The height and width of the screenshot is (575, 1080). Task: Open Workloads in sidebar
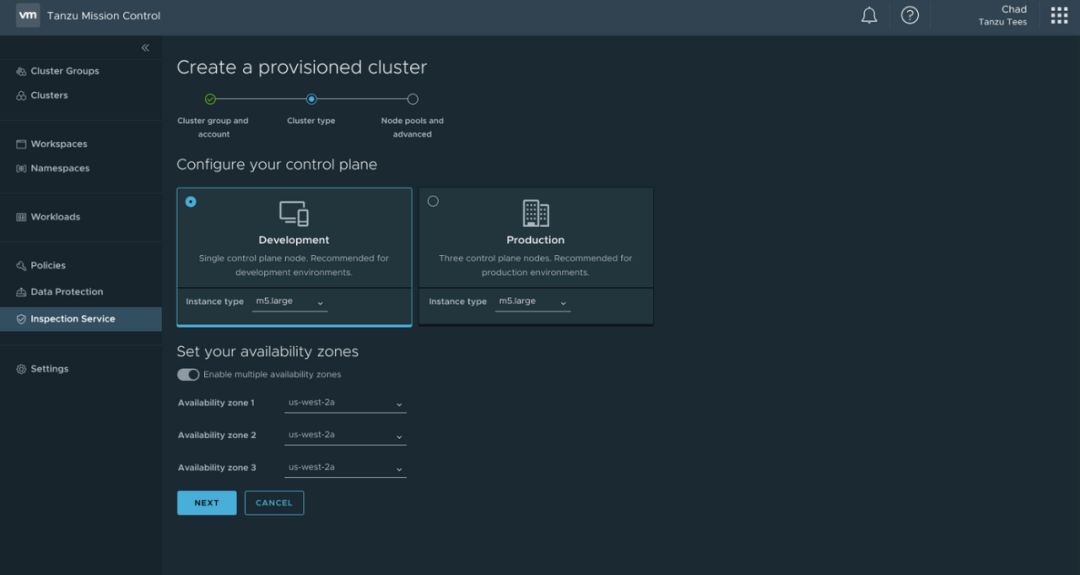pos(55,217)
